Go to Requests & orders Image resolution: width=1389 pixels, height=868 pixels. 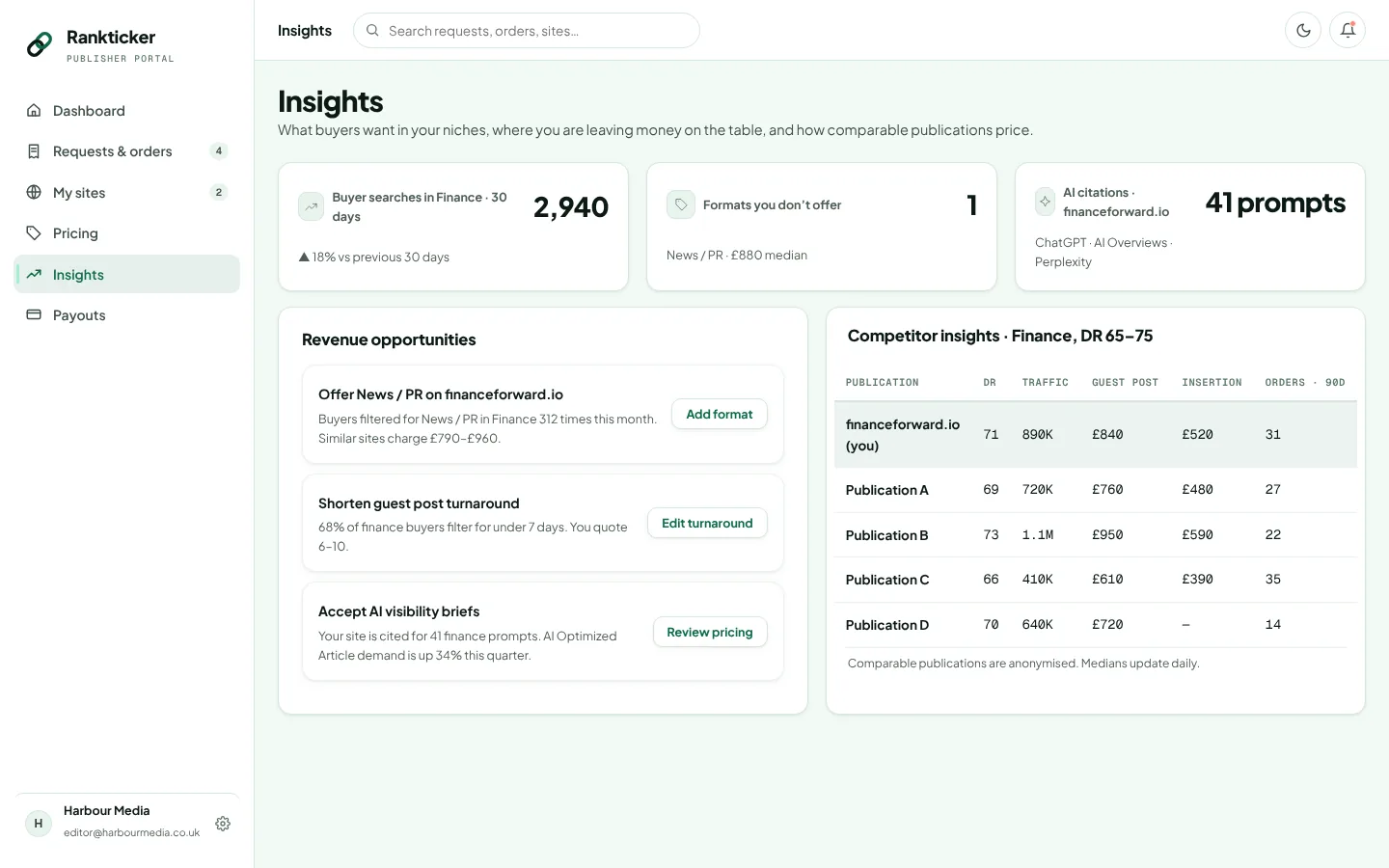(x=127, y=151)
